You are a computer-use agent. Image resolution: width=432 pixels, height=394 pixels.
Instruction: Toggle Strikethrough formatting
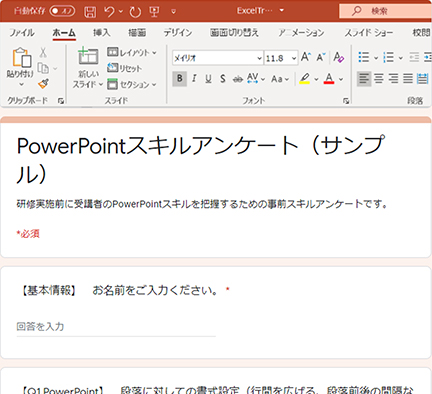point(237,79)
